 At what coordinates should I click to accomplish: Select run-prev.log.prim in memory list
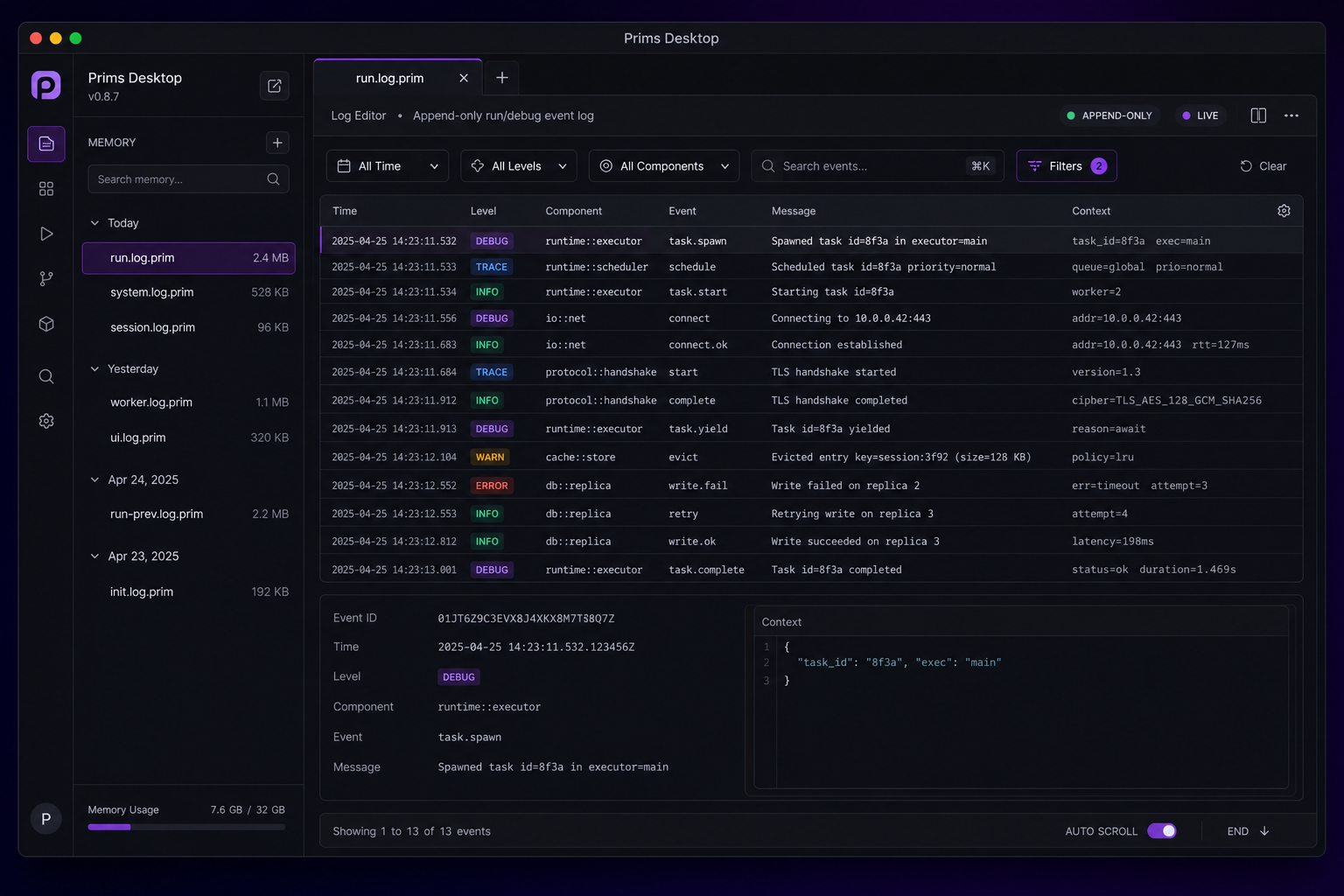pyautogui.click(x=189, y=514)
